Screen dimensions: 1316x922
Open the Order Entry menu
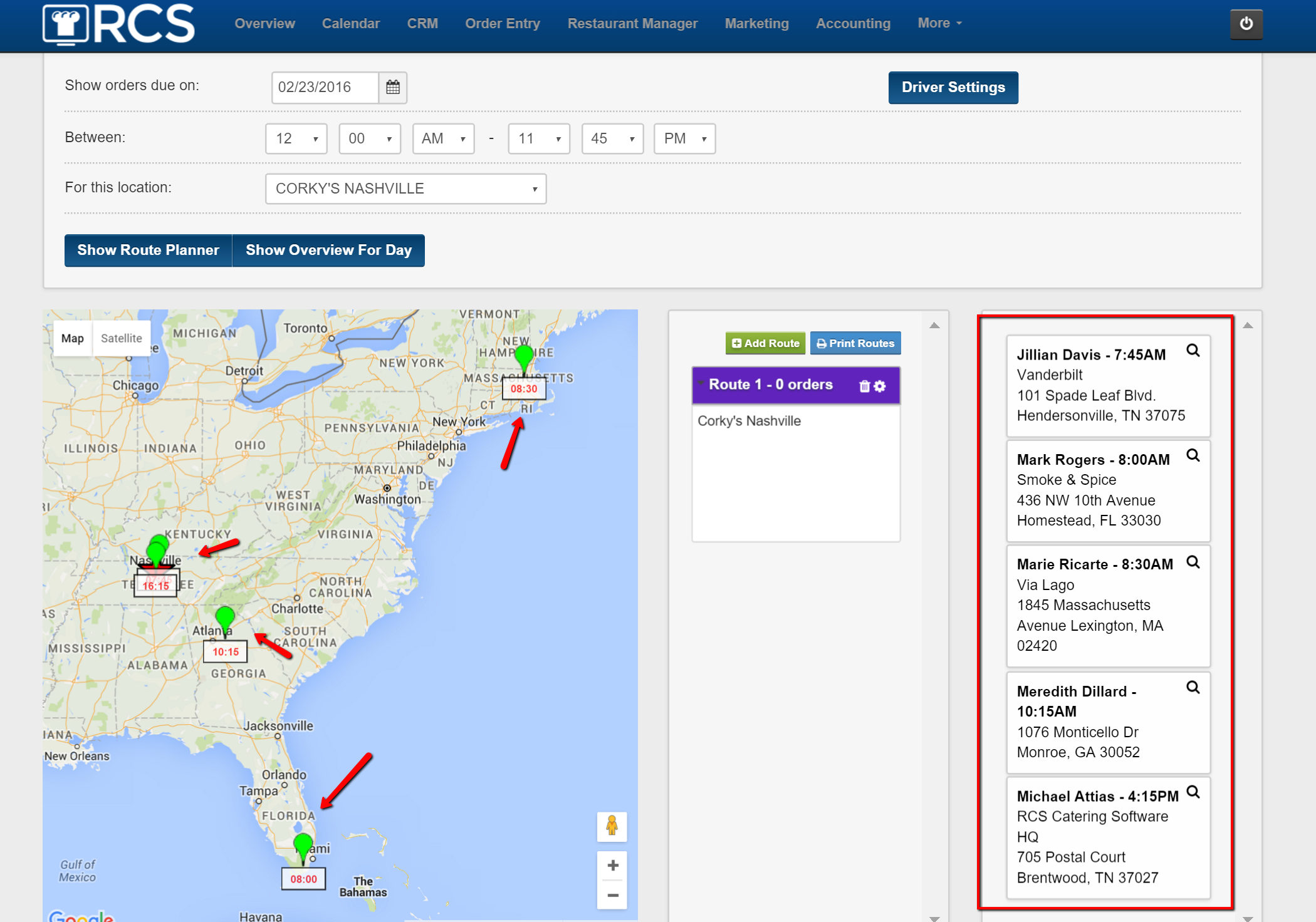tap(502, 23)
